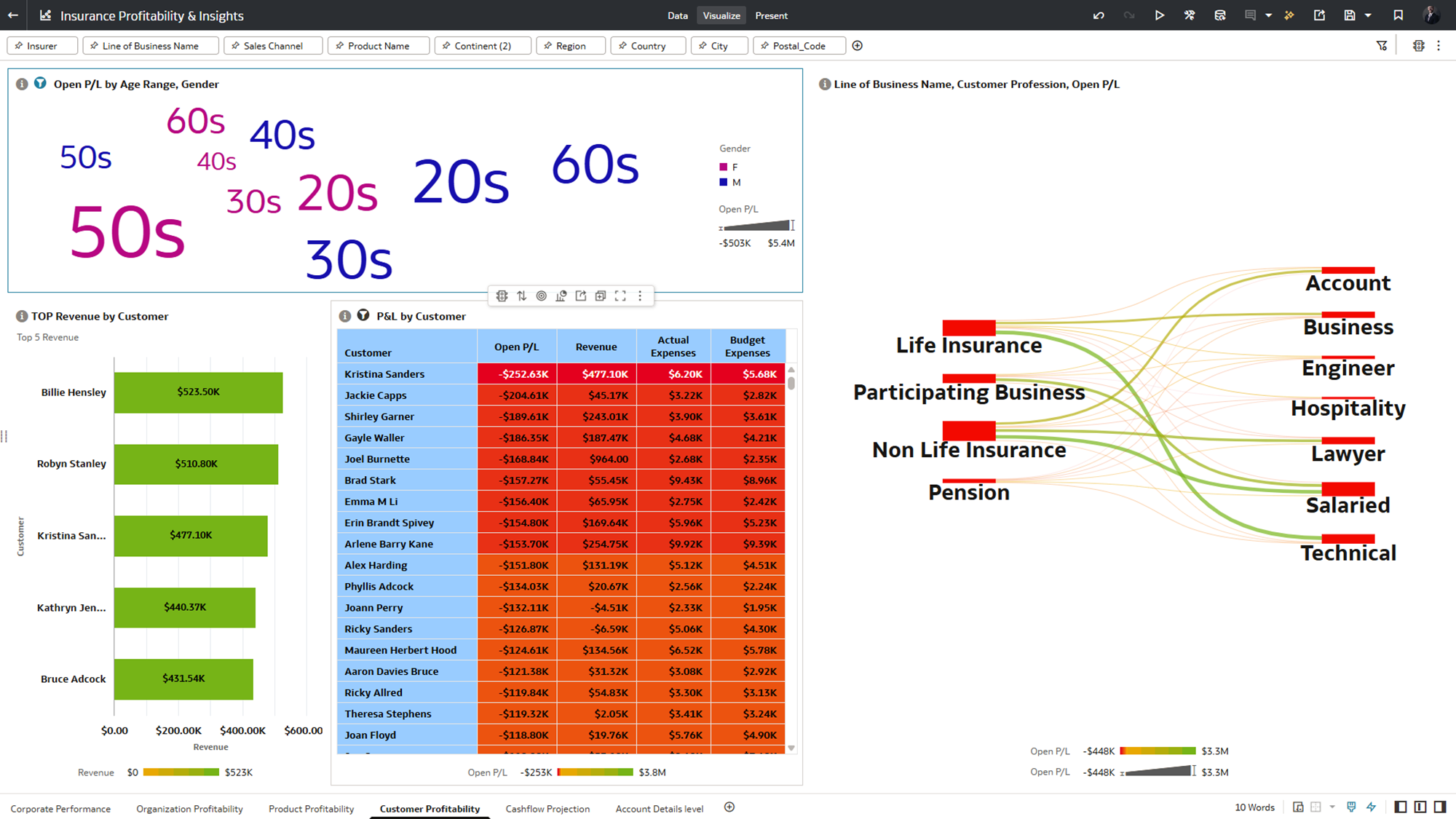Toggle the left panel layout icon
This screenshot has height=819, width=1456.
click(x=1401, y=807)
